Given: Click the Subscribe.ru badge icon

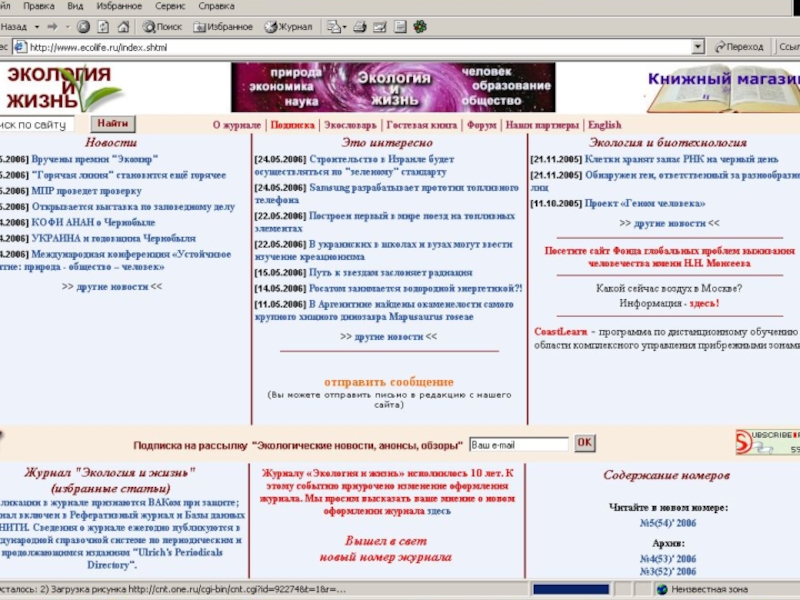Looking at the screenshot, I should (x=767, y=442).
